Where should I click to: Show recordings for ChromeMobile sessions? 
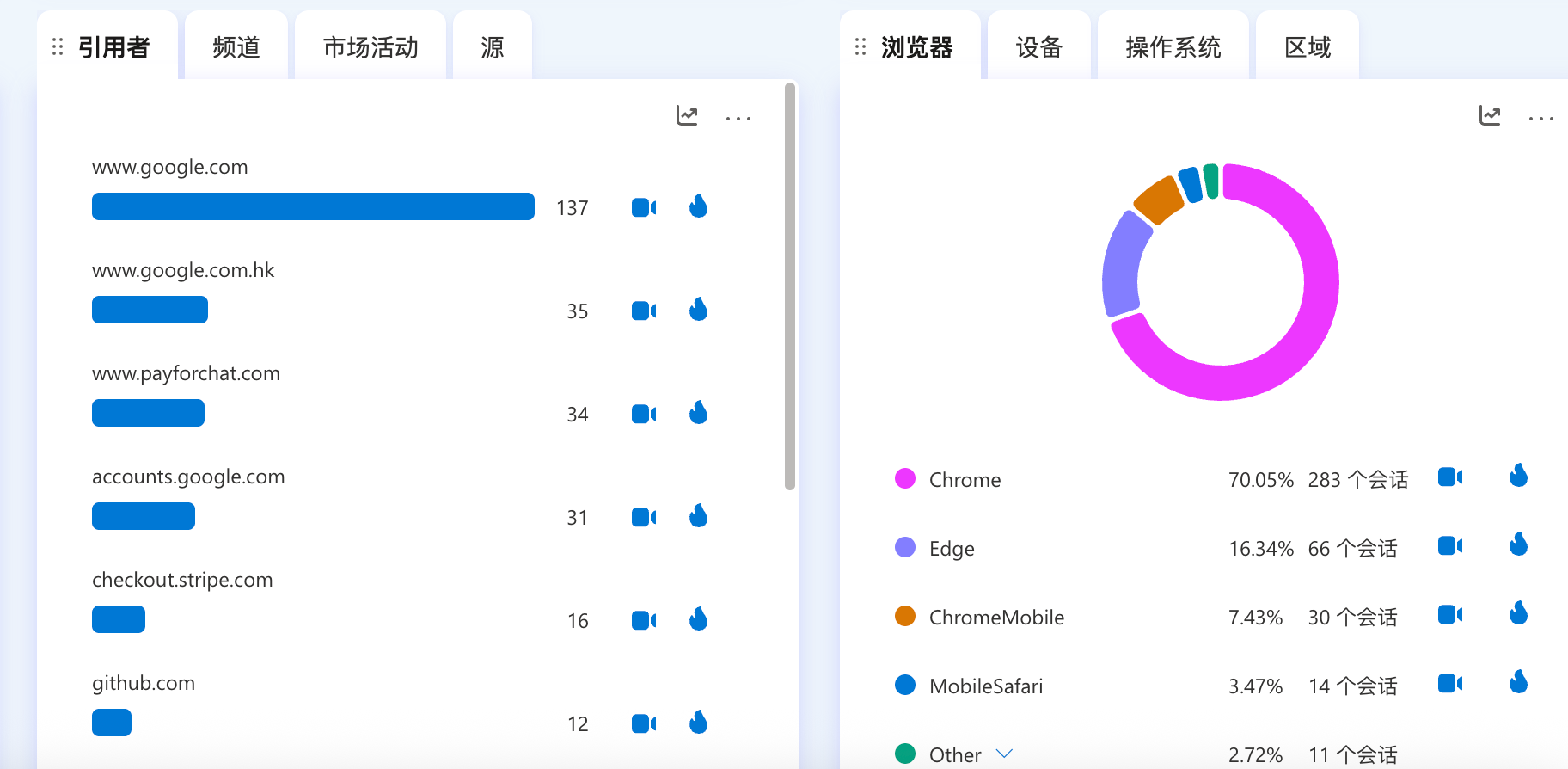coord(1450,614)
